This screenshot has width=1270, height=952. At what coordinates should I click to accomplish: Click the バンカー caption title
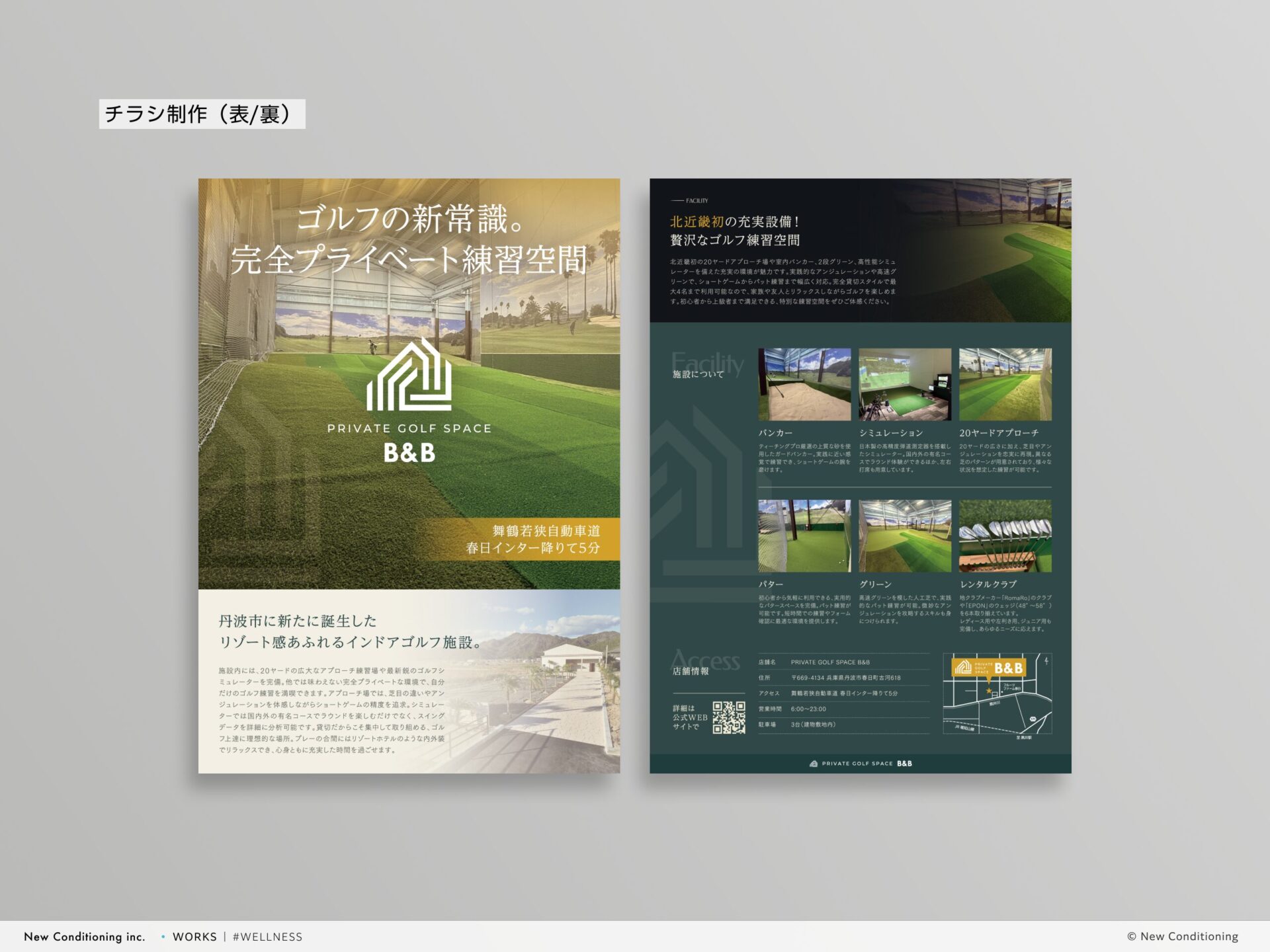[775, 433]
